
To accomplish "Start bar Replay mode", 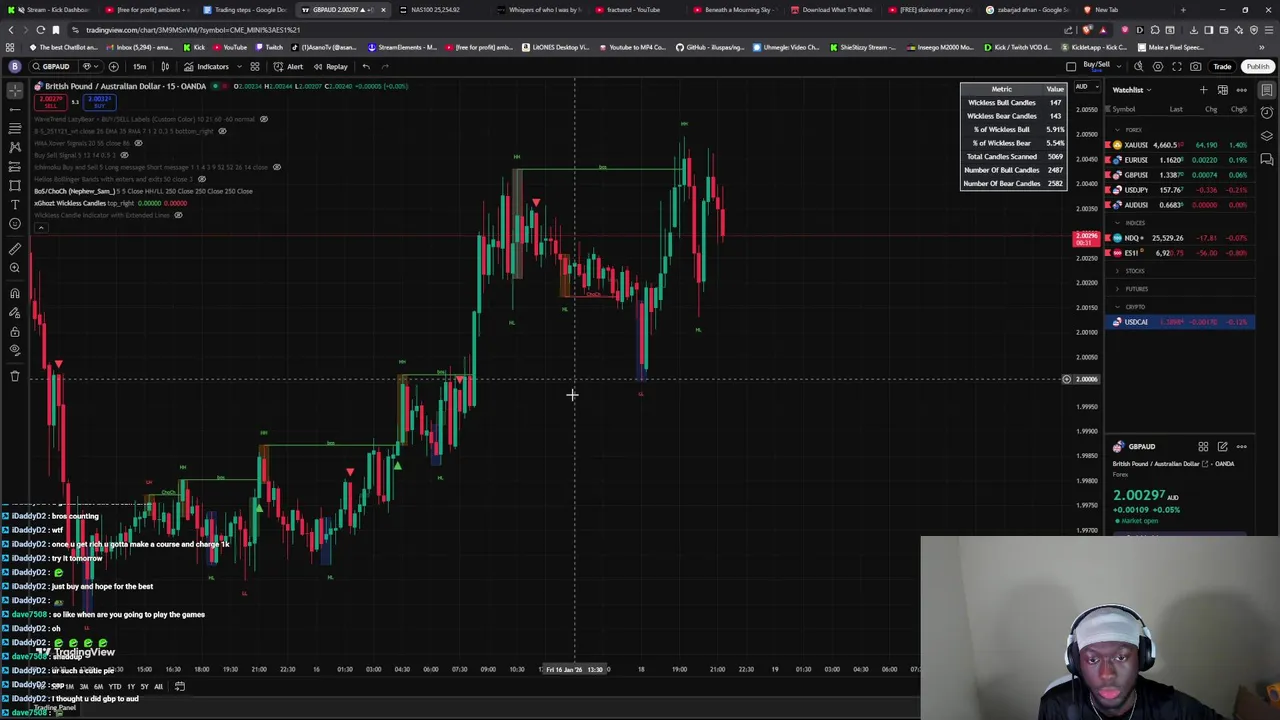I will coord(330,67).
